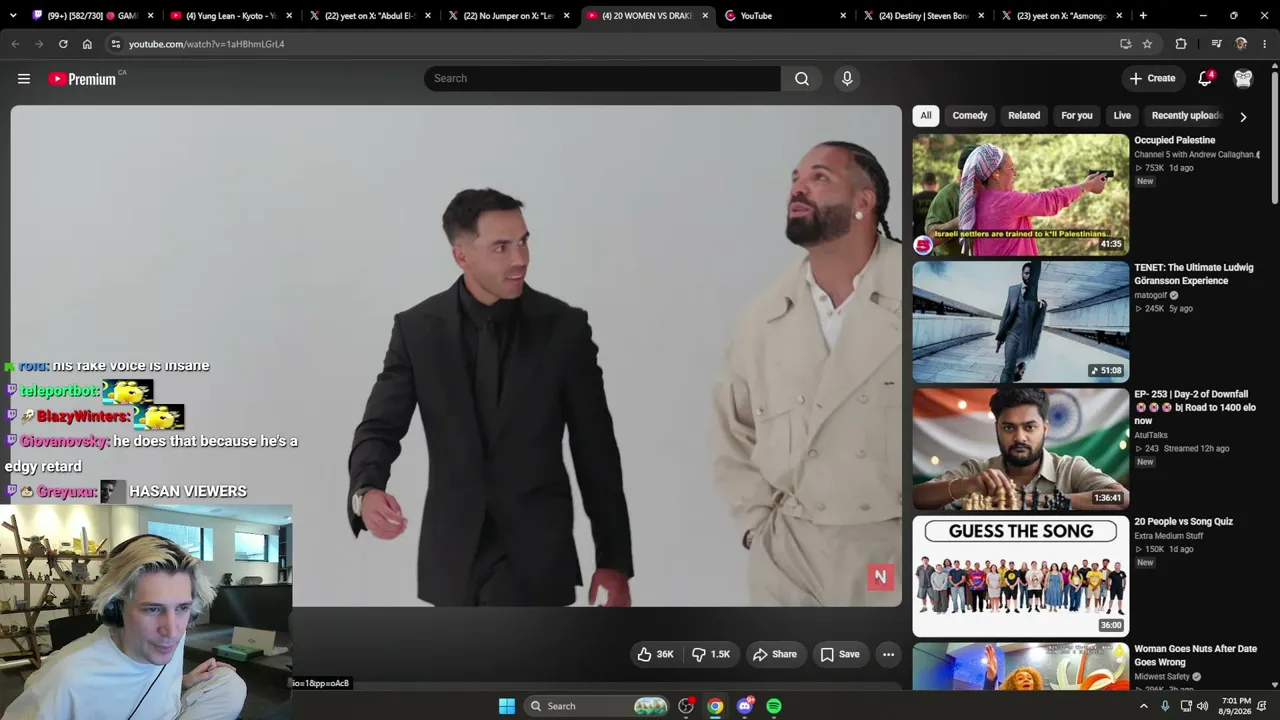Select the For you filter chip
The image size is (1280, 720).
[1077, 116]
